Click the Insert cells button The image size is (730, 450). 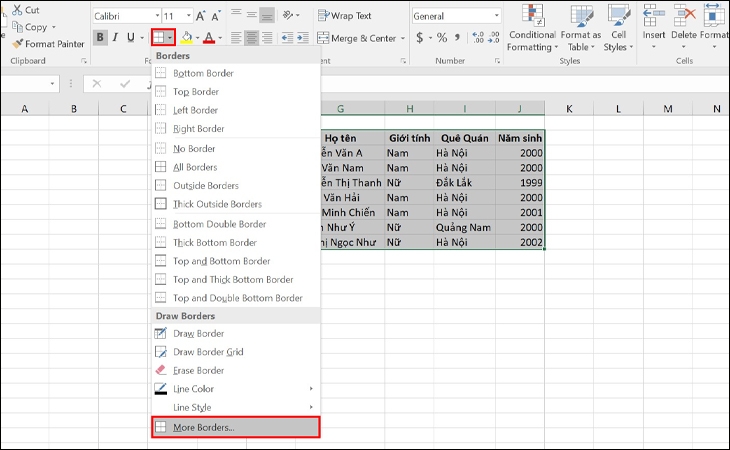point(654,27)
